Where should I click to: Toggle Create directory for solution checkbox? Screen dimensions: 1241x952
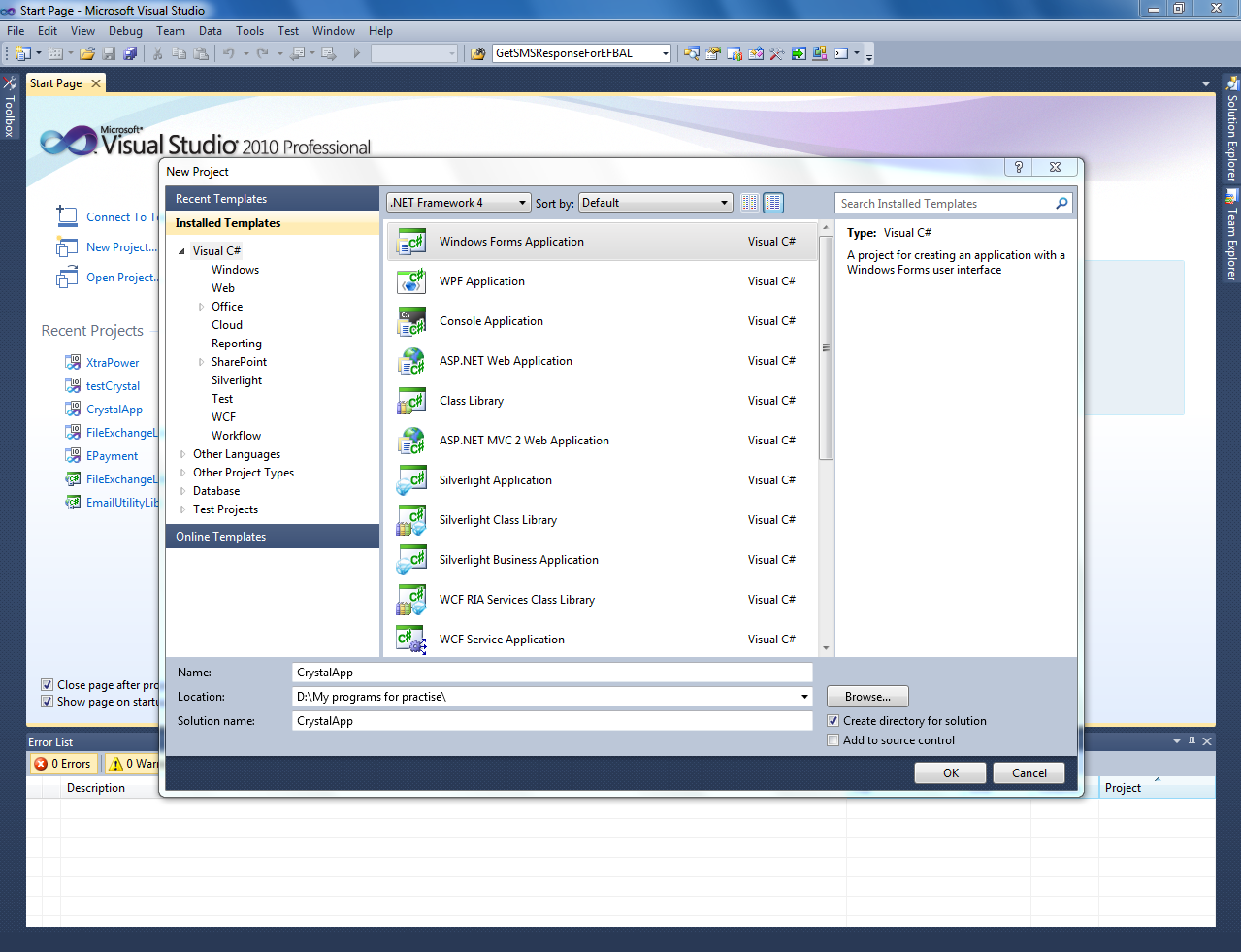[x=833, y=721]
